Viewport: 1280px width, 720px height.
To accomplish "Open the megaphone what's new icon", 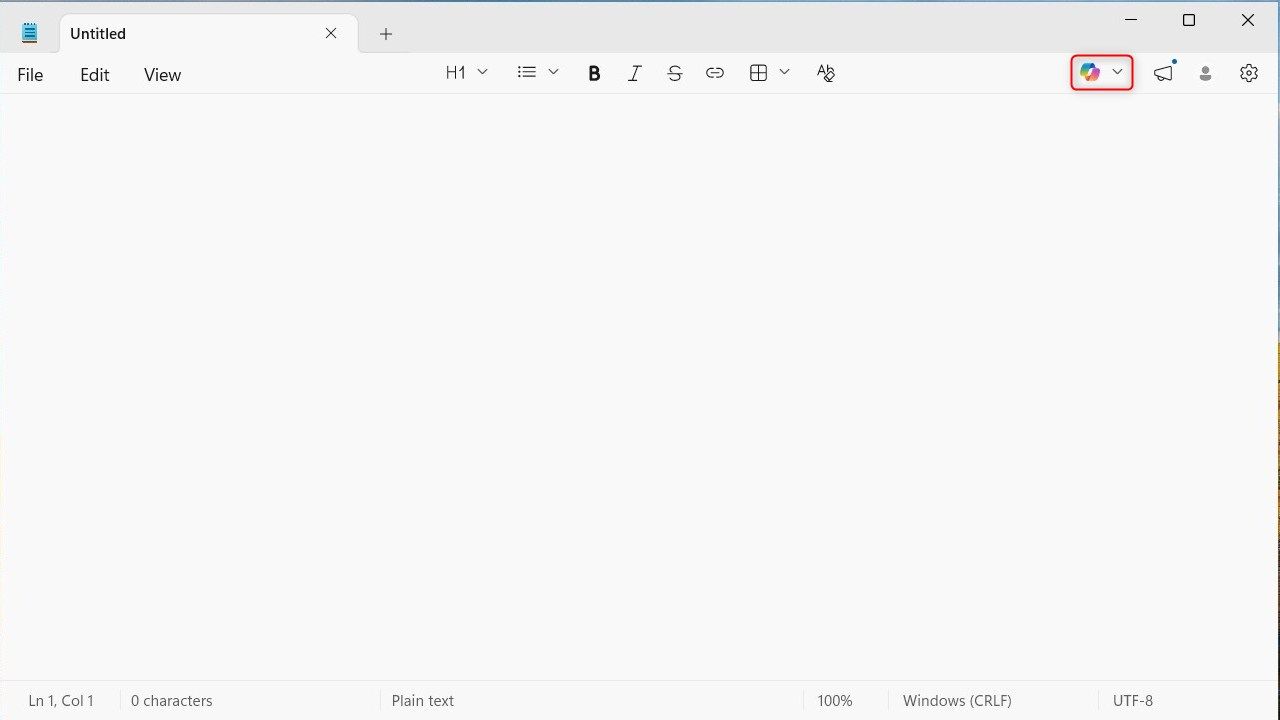I will click(x=1164, y=73).
